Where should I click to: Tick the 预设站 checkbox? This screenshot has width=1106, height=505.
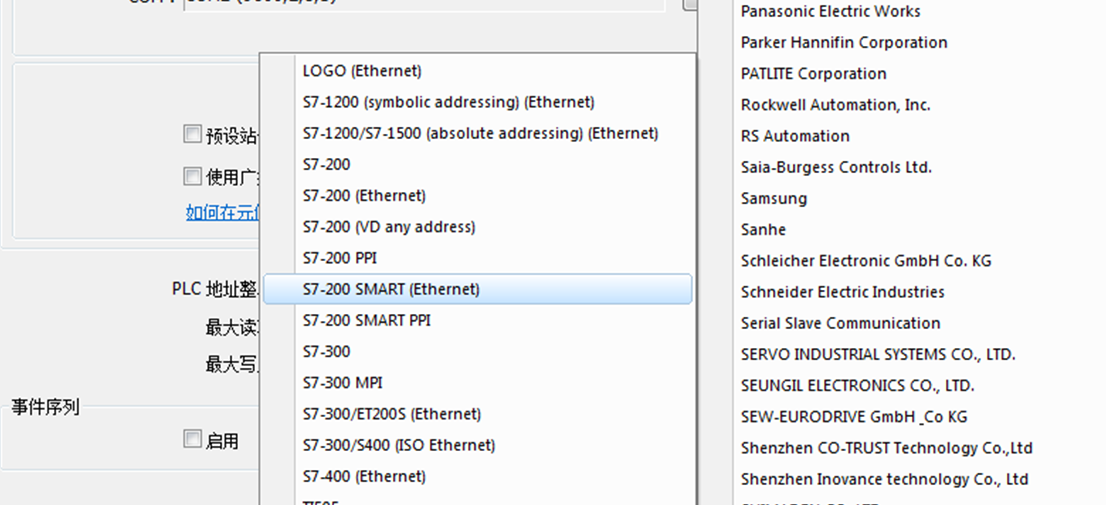point(192,134)
